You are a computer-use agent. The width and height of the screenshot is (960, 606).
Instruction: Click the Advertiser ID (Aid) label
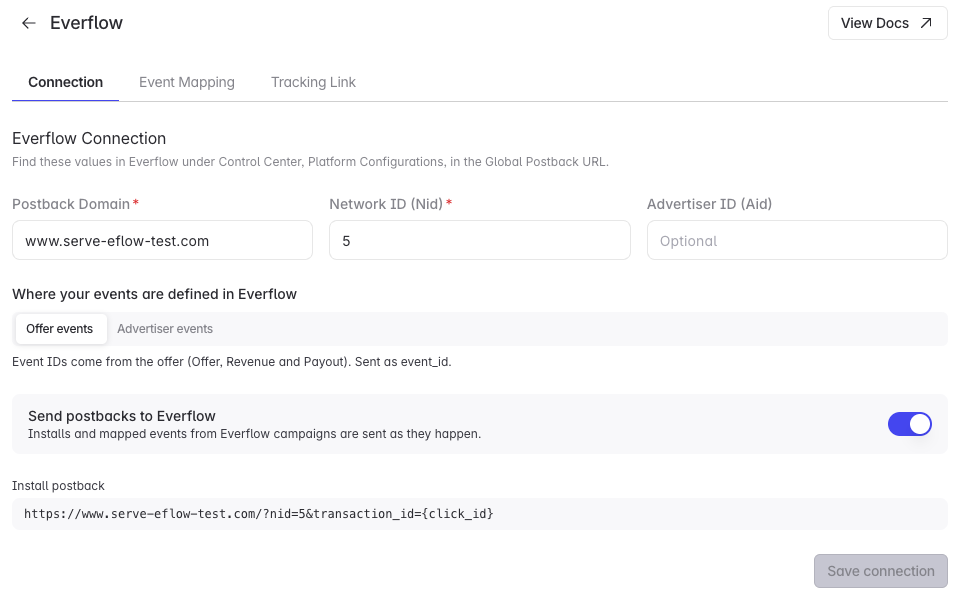tap(710, 204)
